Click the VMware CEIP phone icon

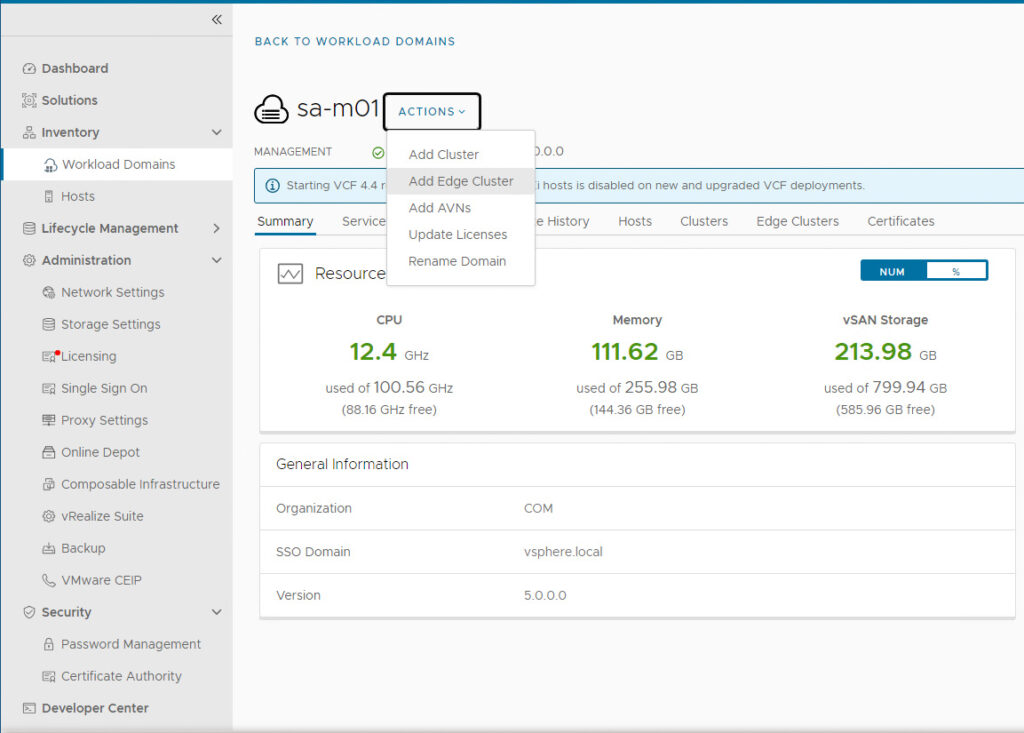tap(48, 580)
